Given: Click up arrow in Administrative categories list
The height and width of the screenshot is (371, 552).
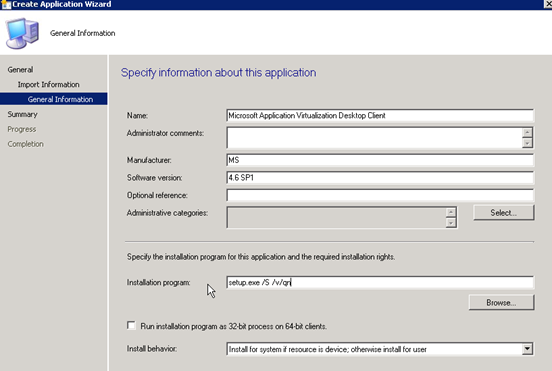Looking at the screenshot, I should 451,212.
